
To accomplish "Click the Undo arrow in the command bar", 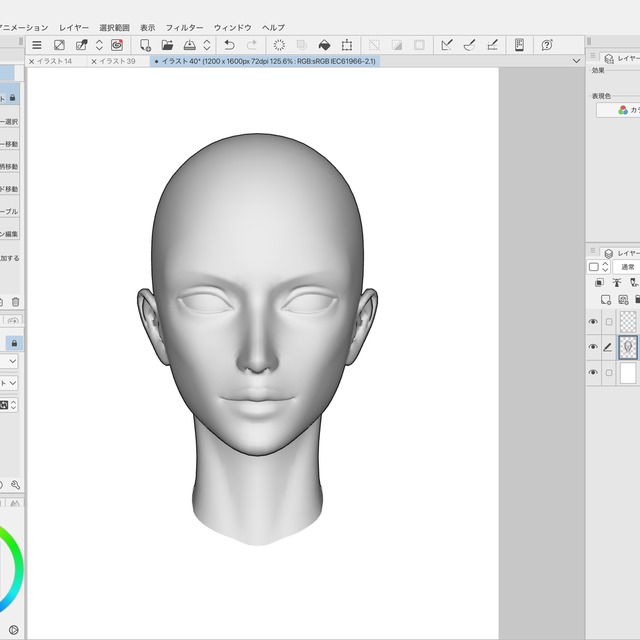I will point(229,45).
